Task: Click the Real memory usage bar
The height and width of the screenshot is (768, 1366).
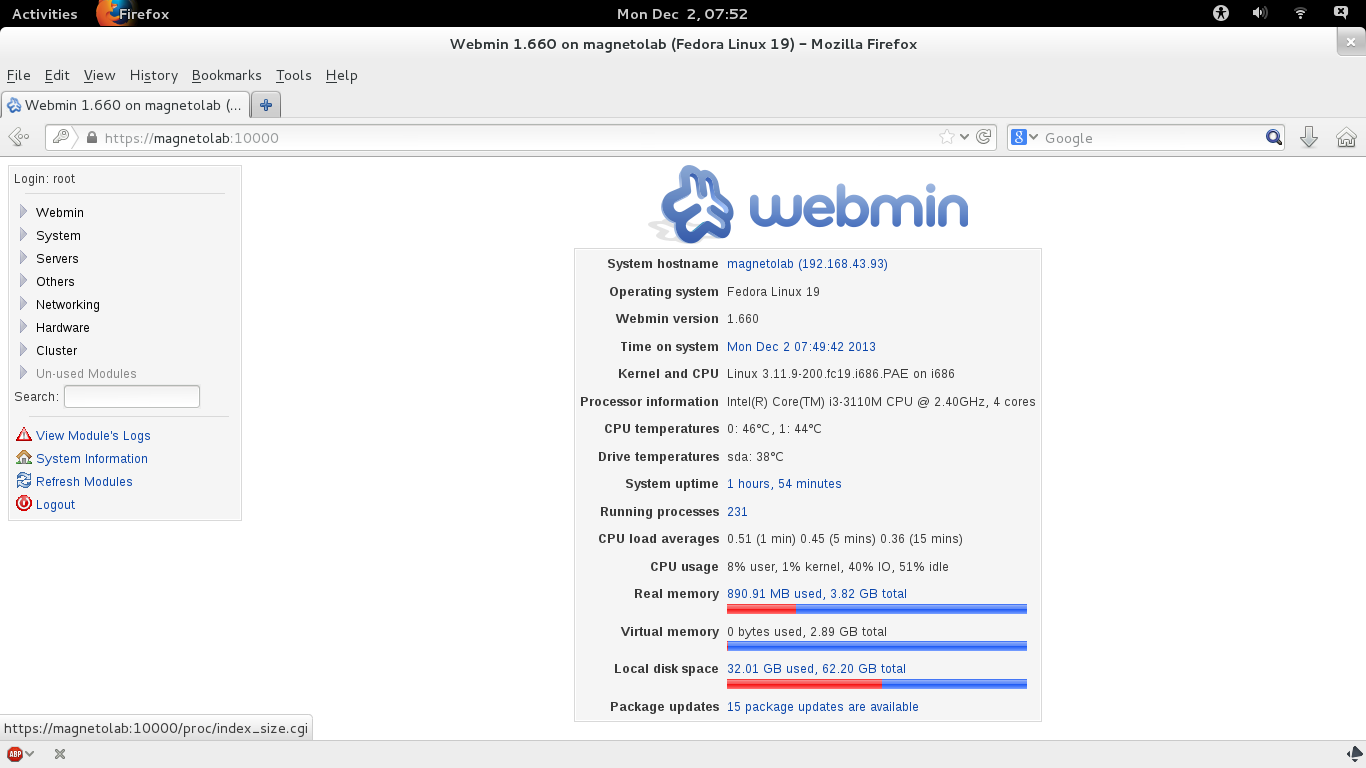Action: [876, 608]
